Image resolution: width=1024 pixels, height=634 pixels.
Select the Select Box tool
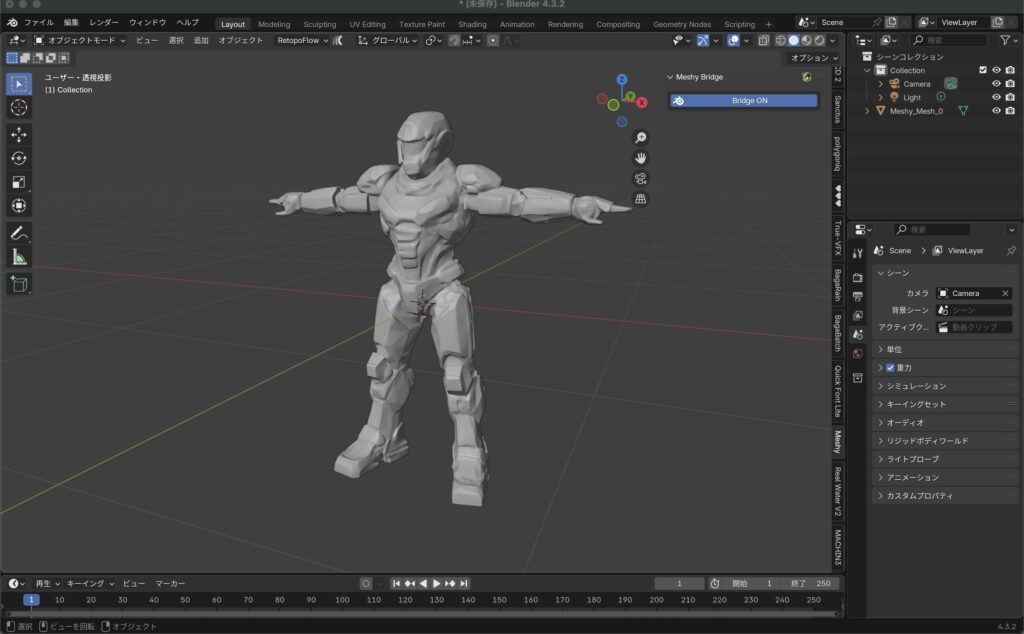(x=19, y=84)
